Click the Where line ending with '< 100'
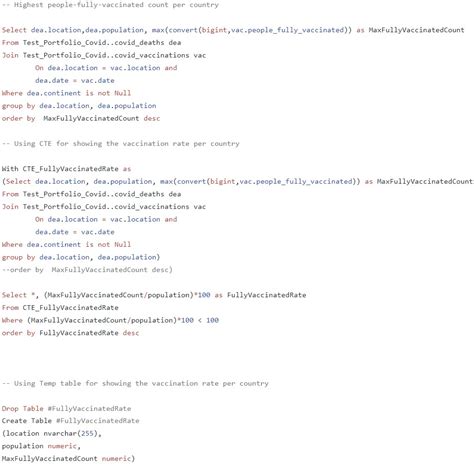This screenshot has width=474, height=466. coord(110,320)
